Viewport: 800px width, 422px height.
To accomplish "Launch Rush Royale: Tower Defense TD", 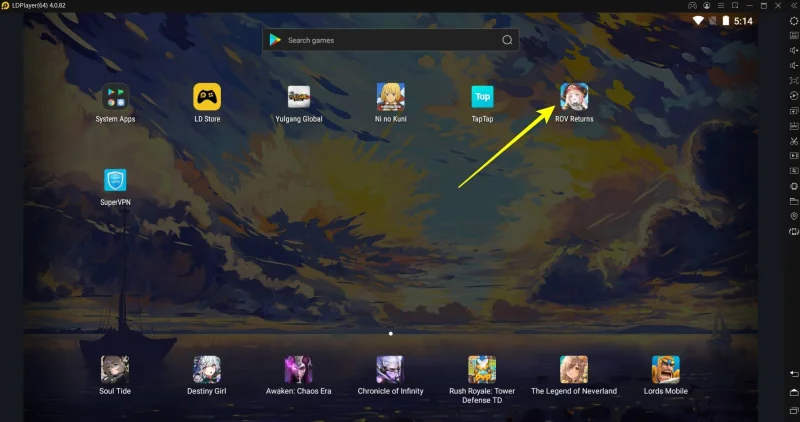I will coord(482,369).
